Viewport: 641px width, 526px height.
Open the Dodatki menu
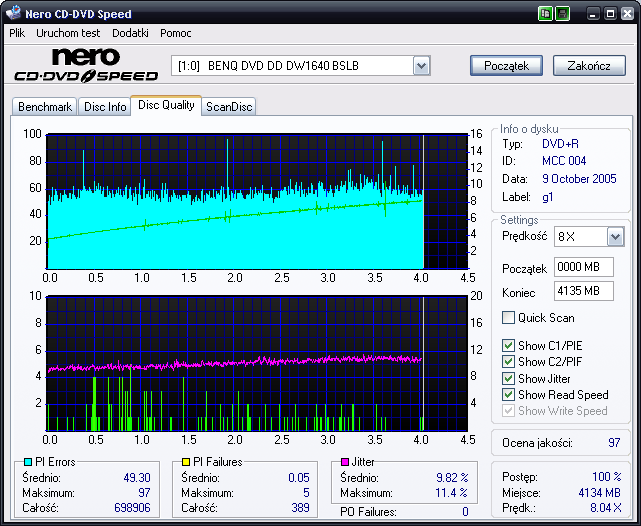[x=130, y=33]
